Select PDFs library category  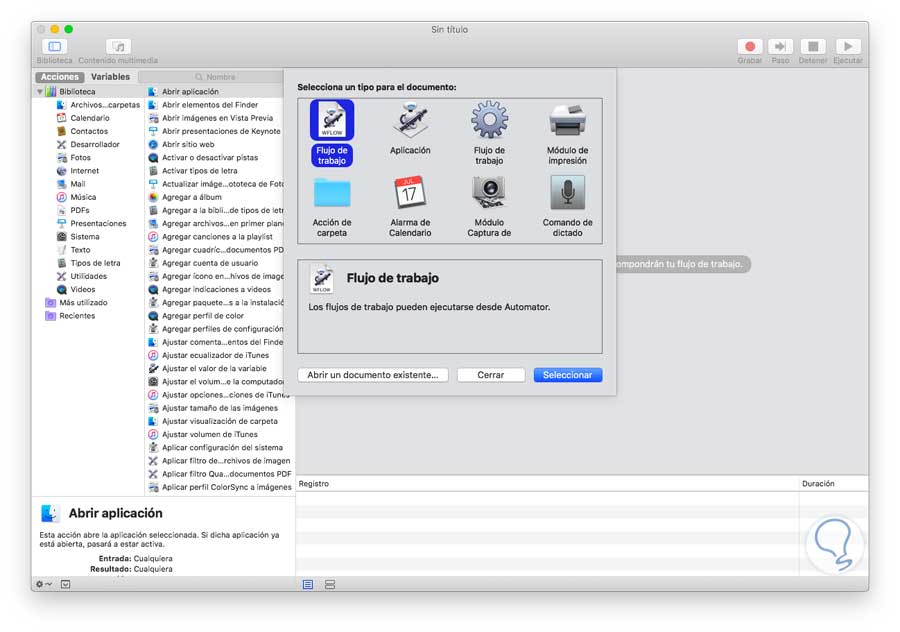(73, 211)
